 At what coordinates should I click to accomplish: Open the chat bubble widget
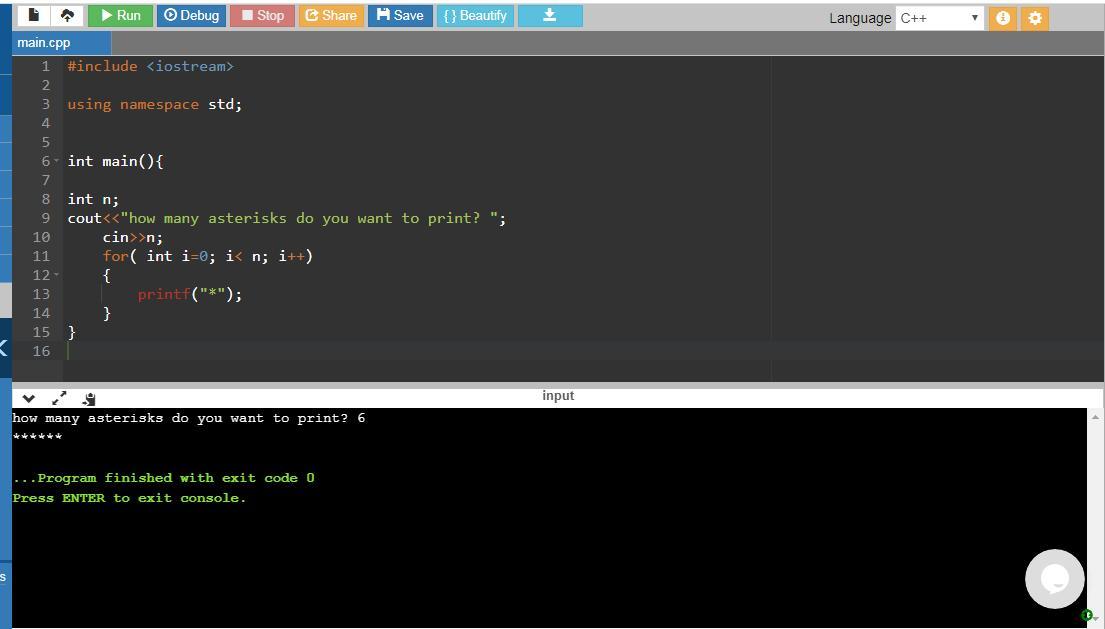pos(1054,579)
